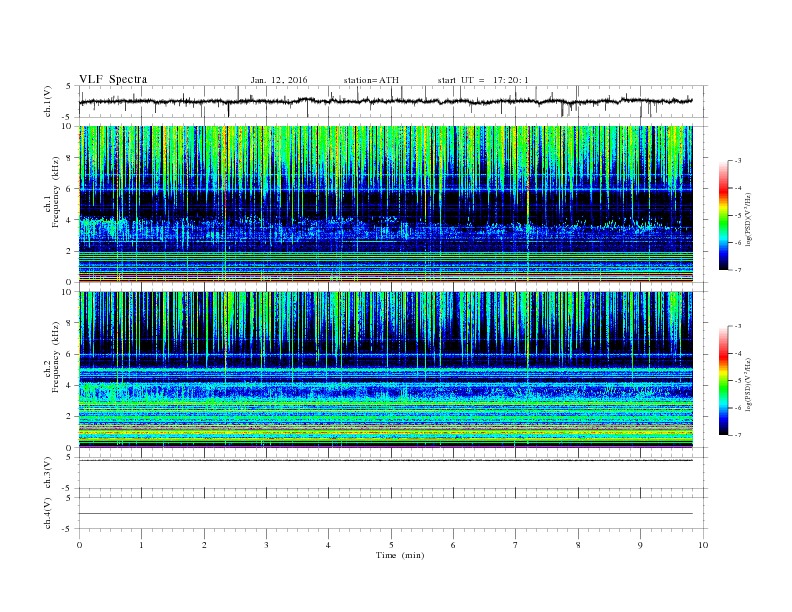Click time axis tick label "10" at bottom right

(703, 545)
